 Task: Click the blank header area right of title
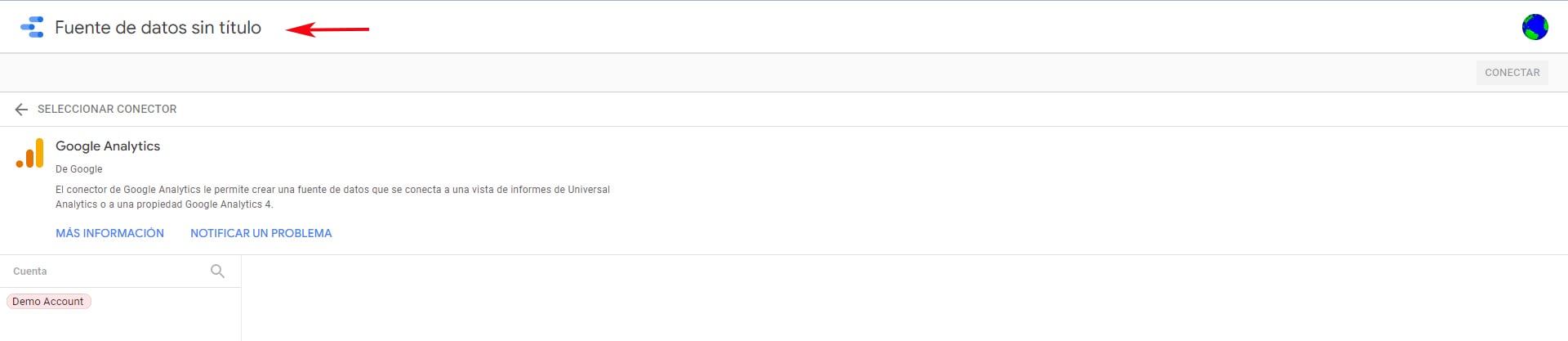[x=939, y=27]
